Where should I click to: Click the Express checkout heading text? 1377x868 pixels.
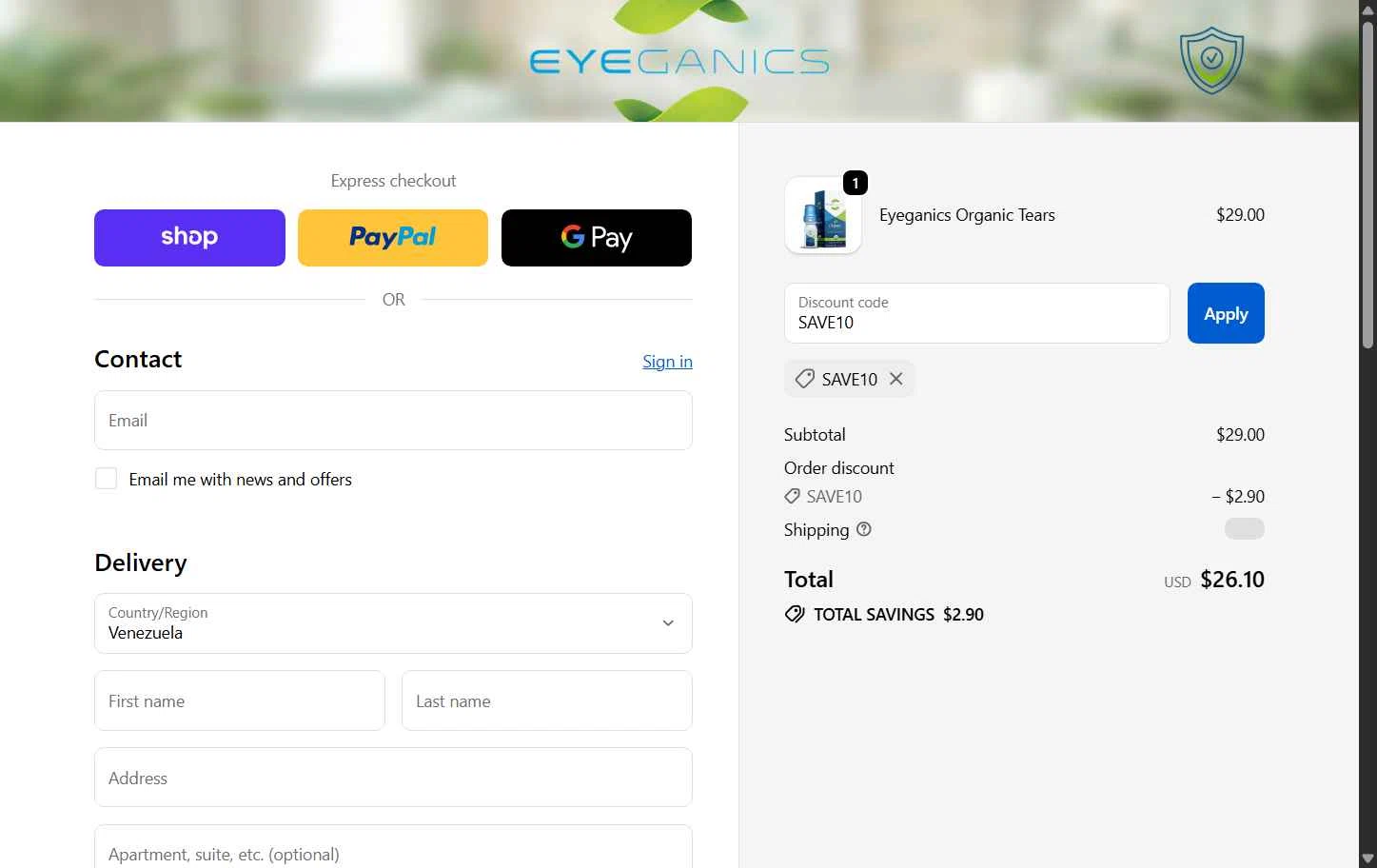(393, 181)
